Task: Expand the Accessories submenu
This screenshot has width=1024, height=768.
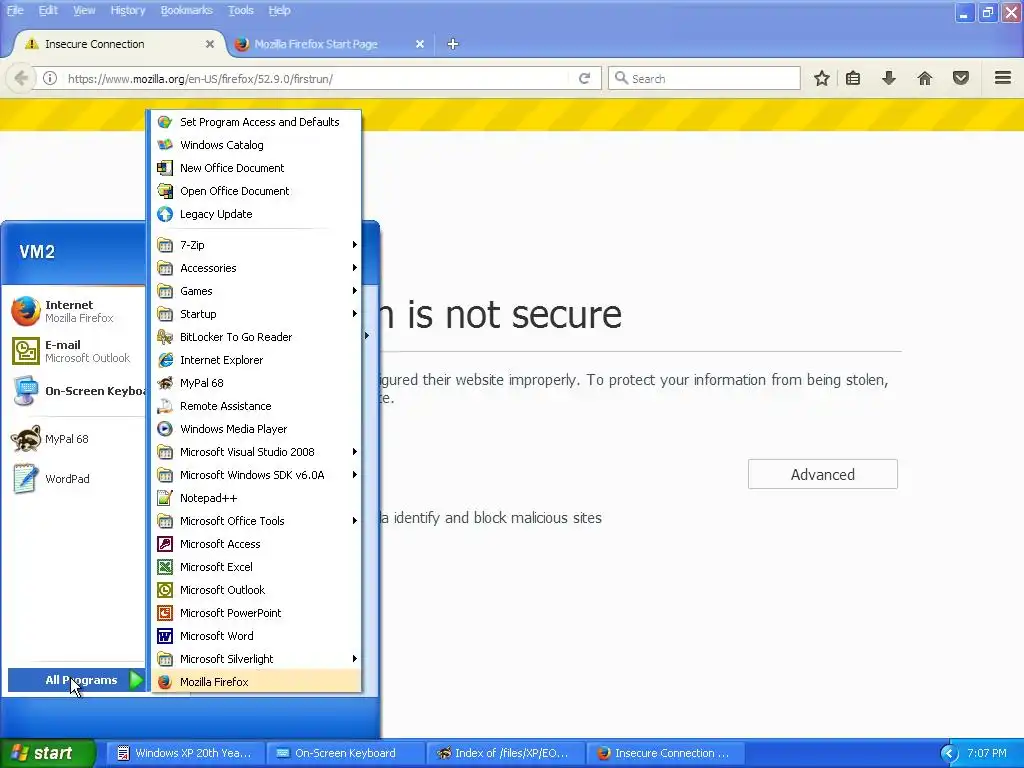Action: [257, 268]
